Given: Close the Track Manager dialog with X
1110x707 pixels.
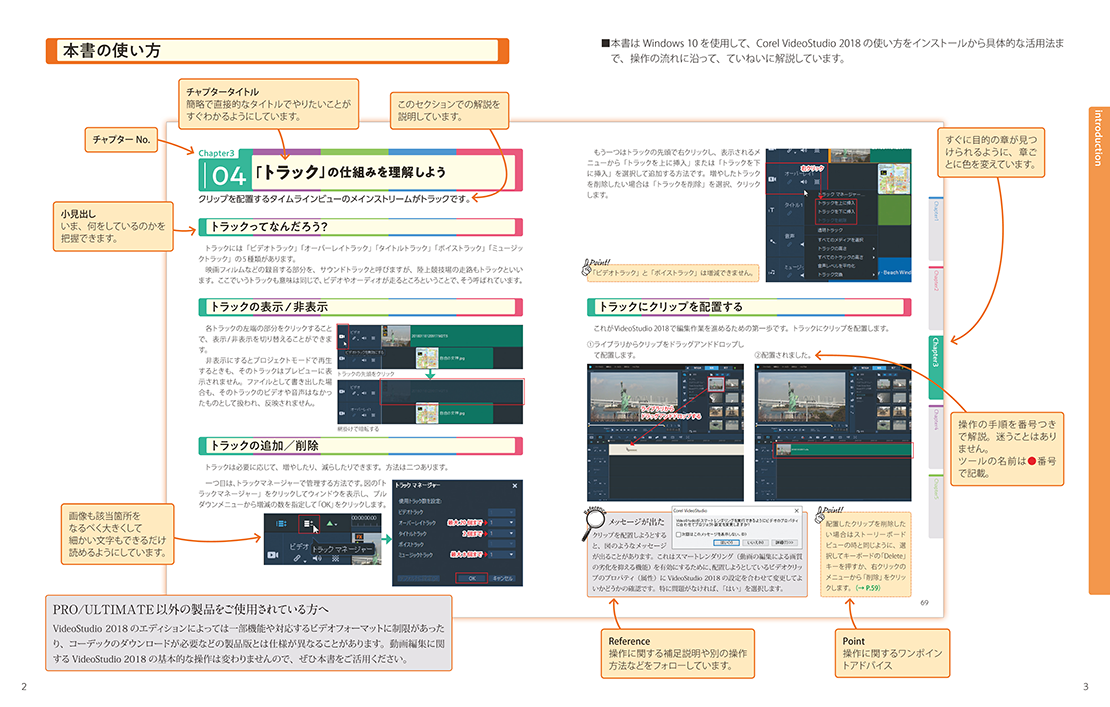Looking at the screenshot, I should pos(515,486).
